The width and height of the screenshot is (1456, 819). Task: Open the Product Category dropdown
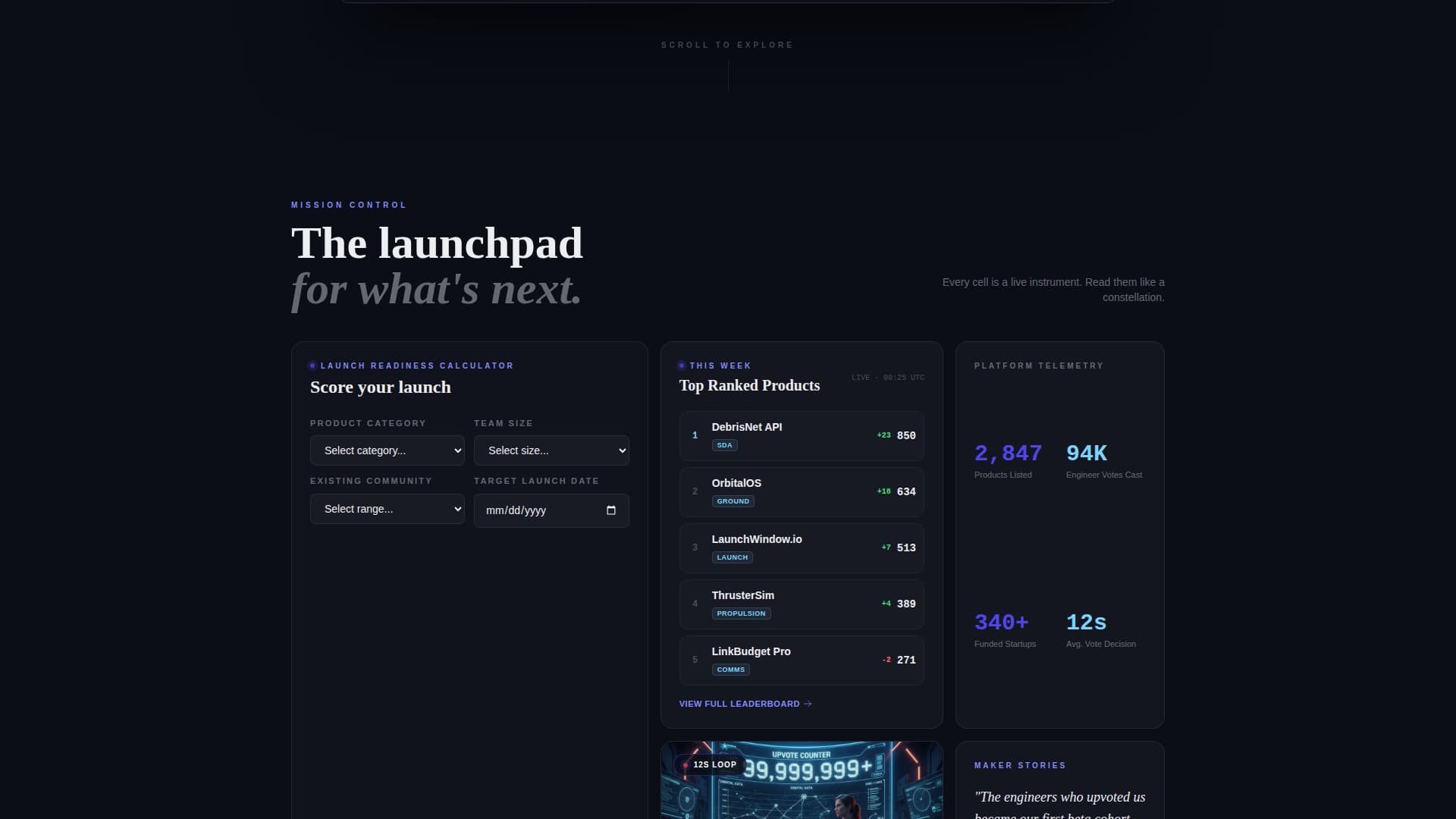point(387,450)
